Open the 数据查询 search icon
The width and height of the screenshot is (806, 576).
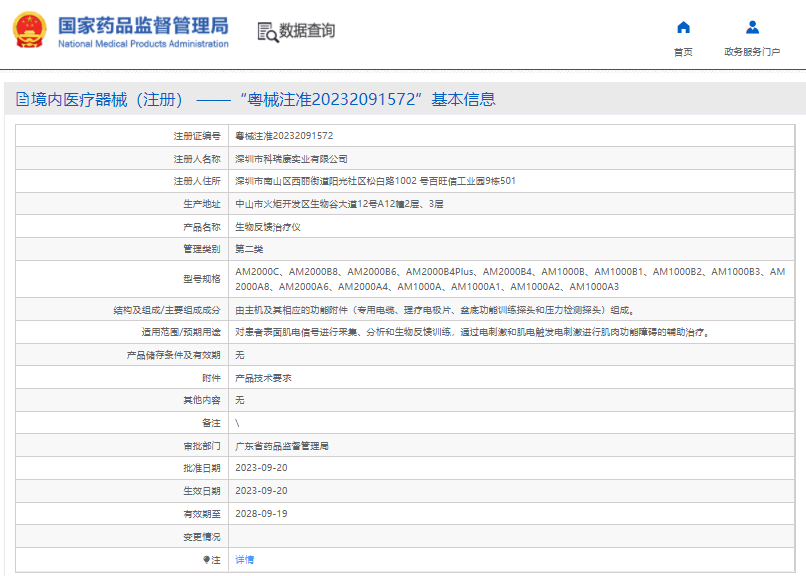pyautogui.click(x=267, y=32)
